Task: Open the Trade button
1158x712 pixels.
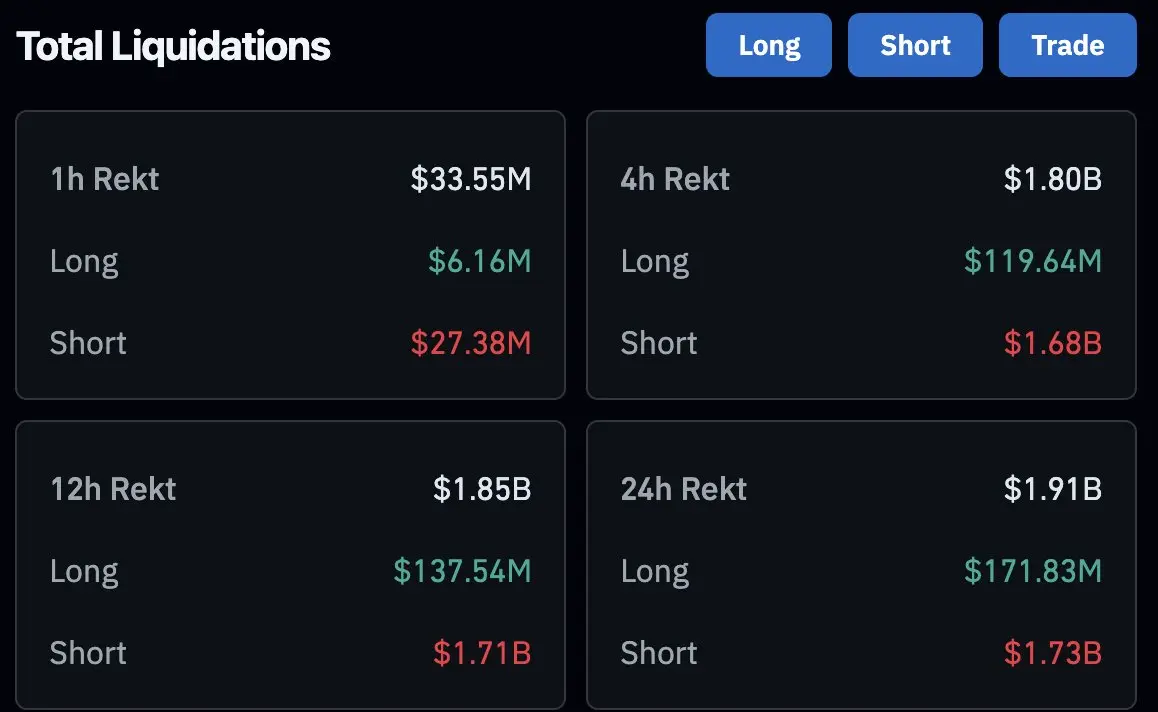Action: point(1067,45)
